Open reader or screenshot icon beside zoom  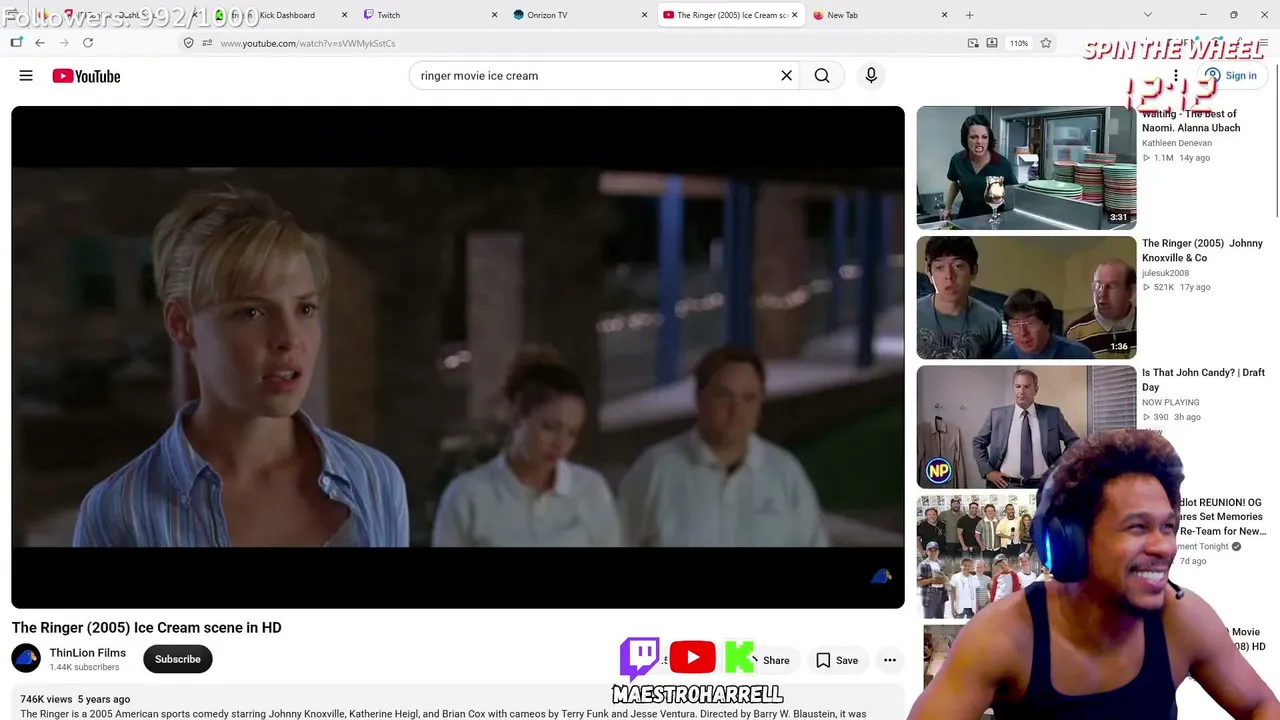pyautogui.click(x=992, y=43)
